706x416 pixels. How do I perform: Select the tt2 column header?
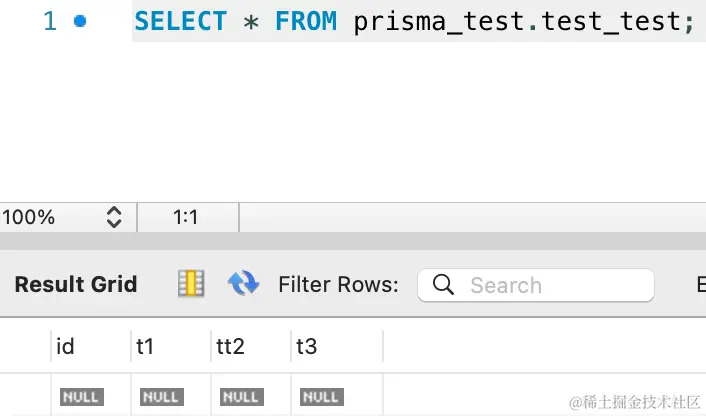click(251, 346)
